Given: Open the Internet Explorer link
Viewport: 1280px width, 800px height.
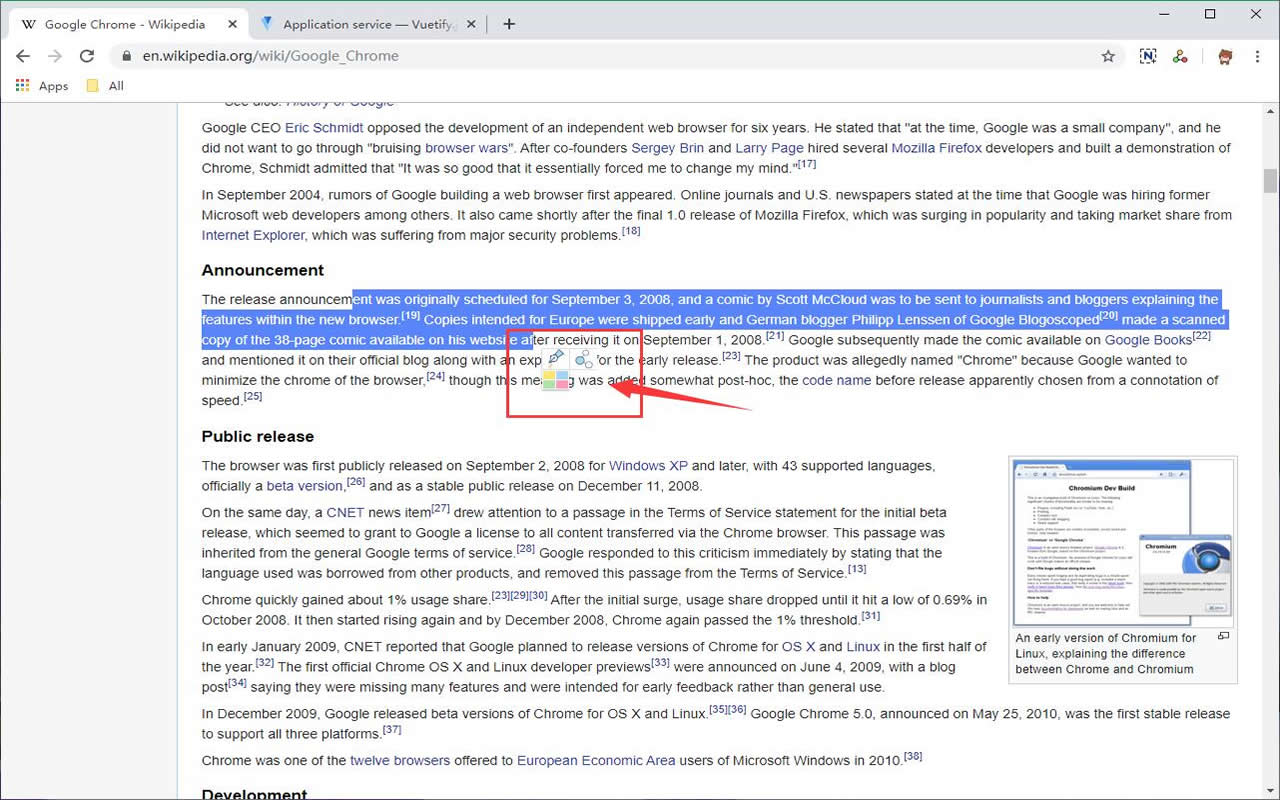Looking at the screenshot, I should tap(253, 235).
